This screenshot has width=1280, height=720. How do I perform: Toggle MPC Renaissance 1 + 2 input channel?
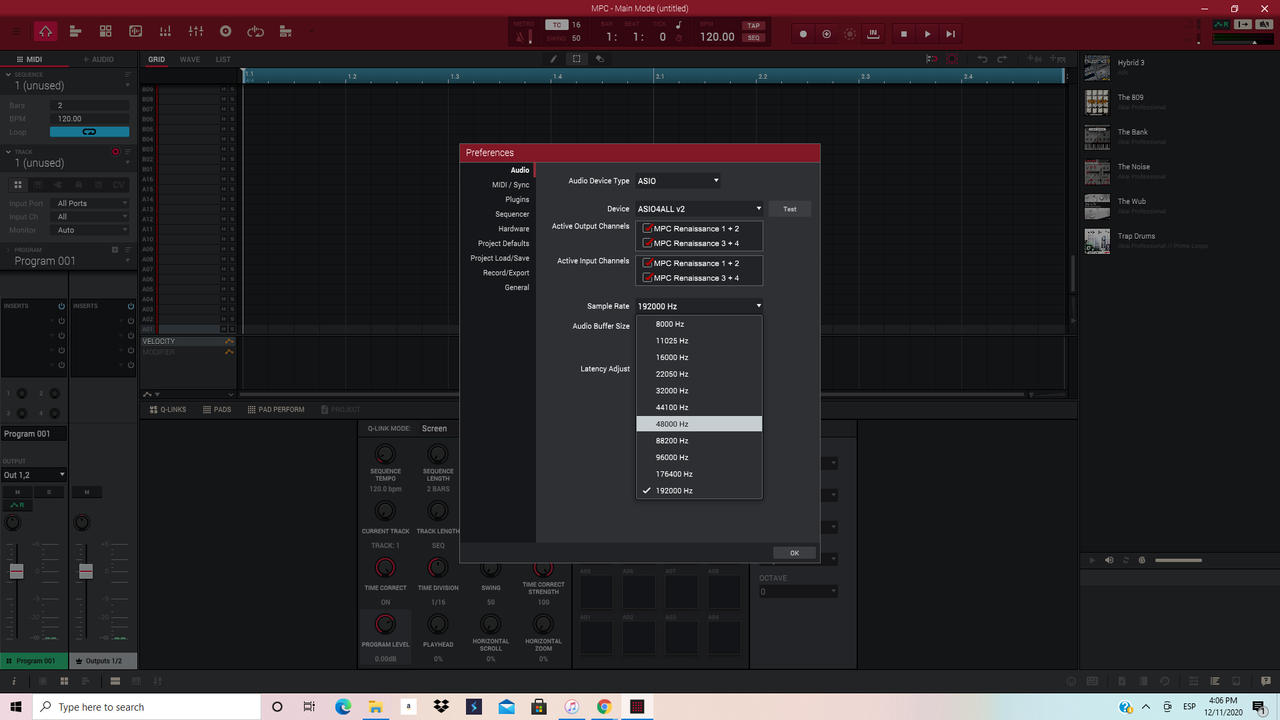pos(648,263)
